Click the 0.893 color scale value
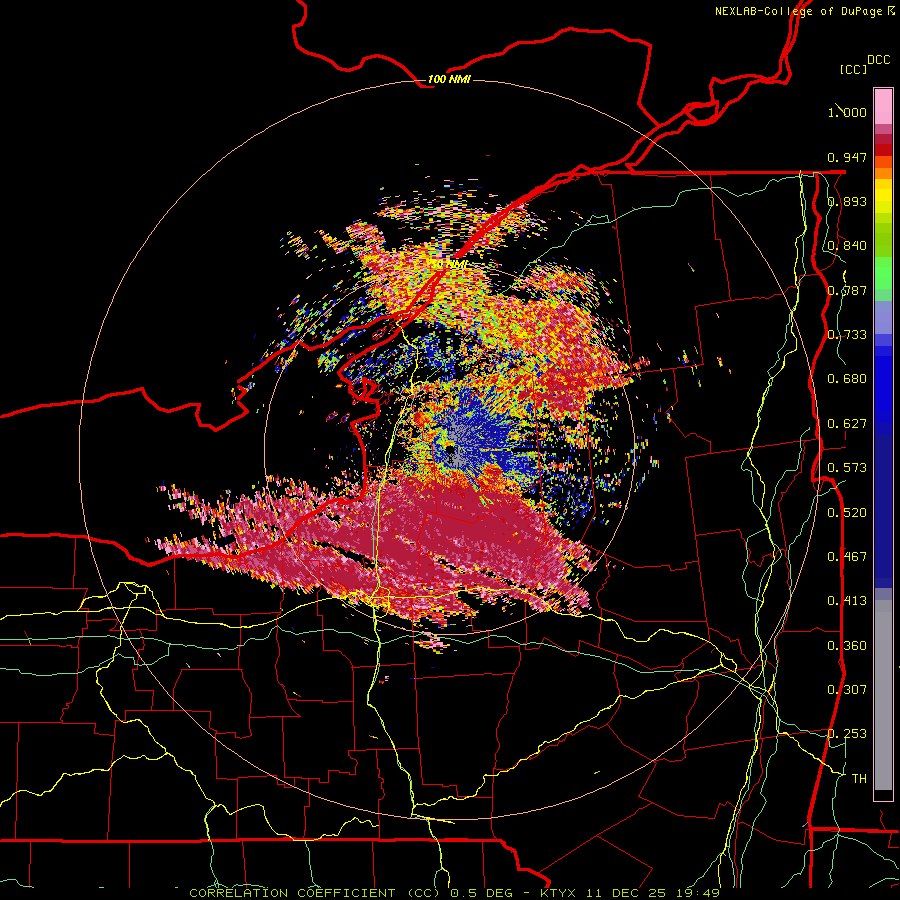The width and height of the screenshot is (900, 900). click(x=847, y=201)
